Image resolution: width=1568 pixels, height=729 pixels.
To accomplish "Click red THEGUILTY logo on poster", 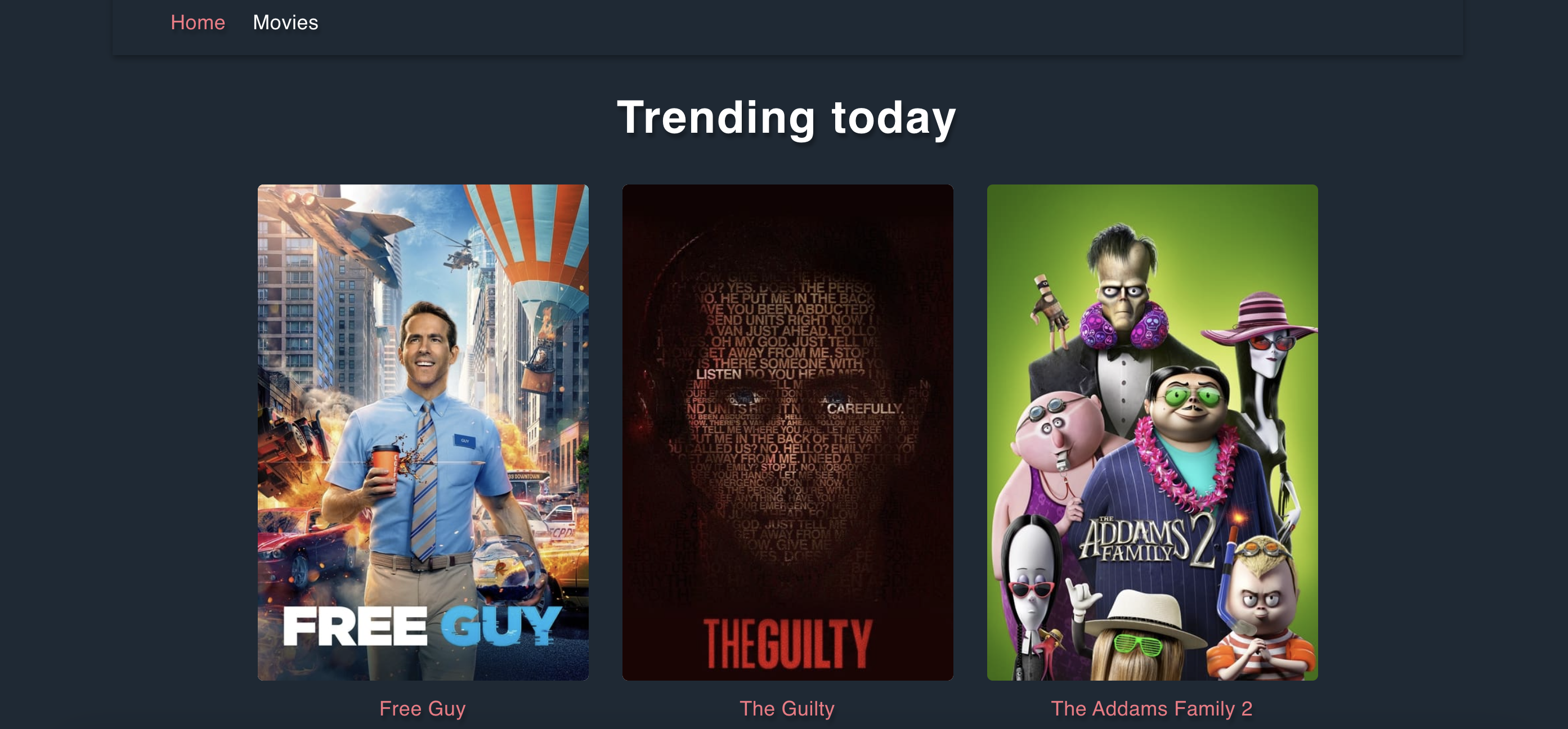I will [x=787, y=644].
